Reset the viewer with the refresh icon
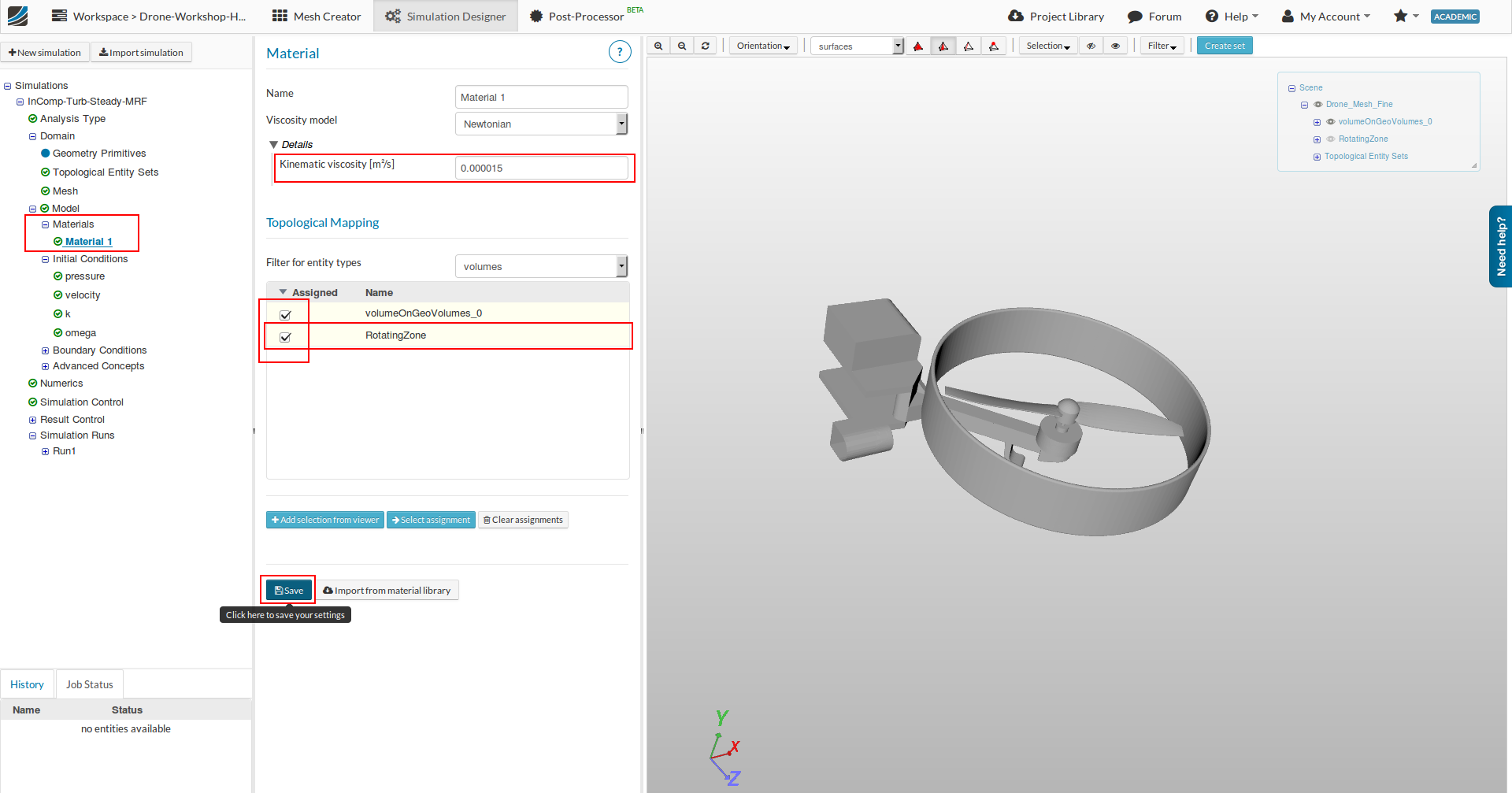This screenshot has height=793, width=1512. [706, 46]
